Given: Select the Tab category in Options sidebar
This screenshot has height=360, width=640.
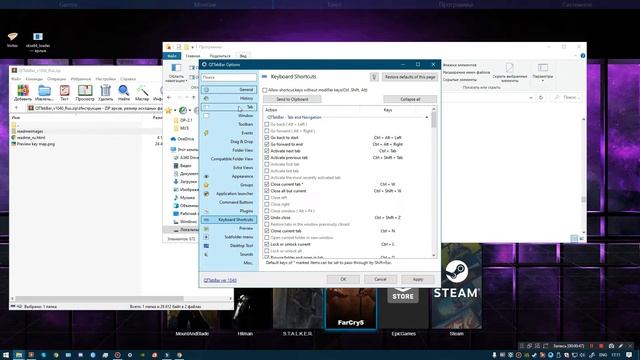Looking at the screenshot, I should pos(229,107).
